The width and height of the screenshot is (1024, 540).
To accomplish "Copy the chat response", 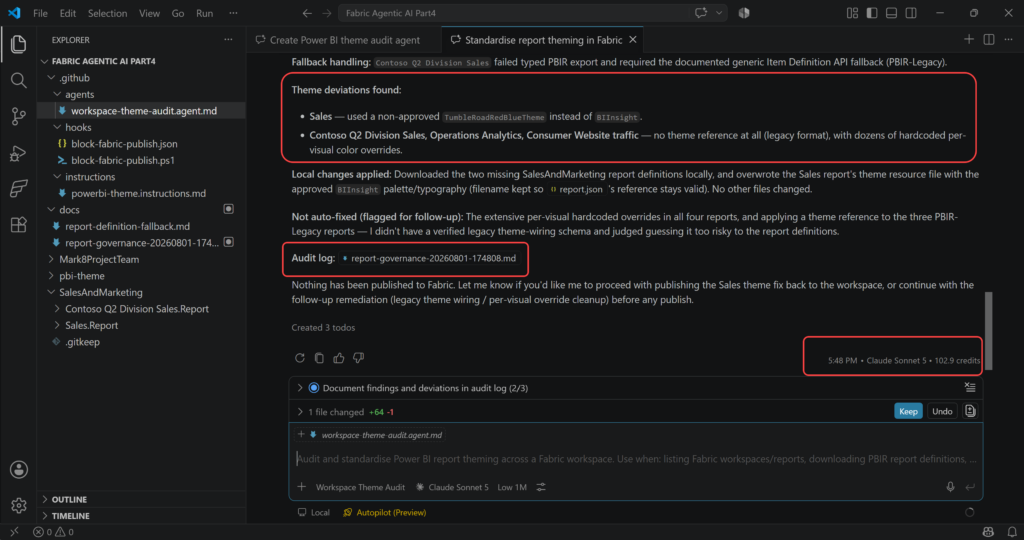I will pos(319,358).
